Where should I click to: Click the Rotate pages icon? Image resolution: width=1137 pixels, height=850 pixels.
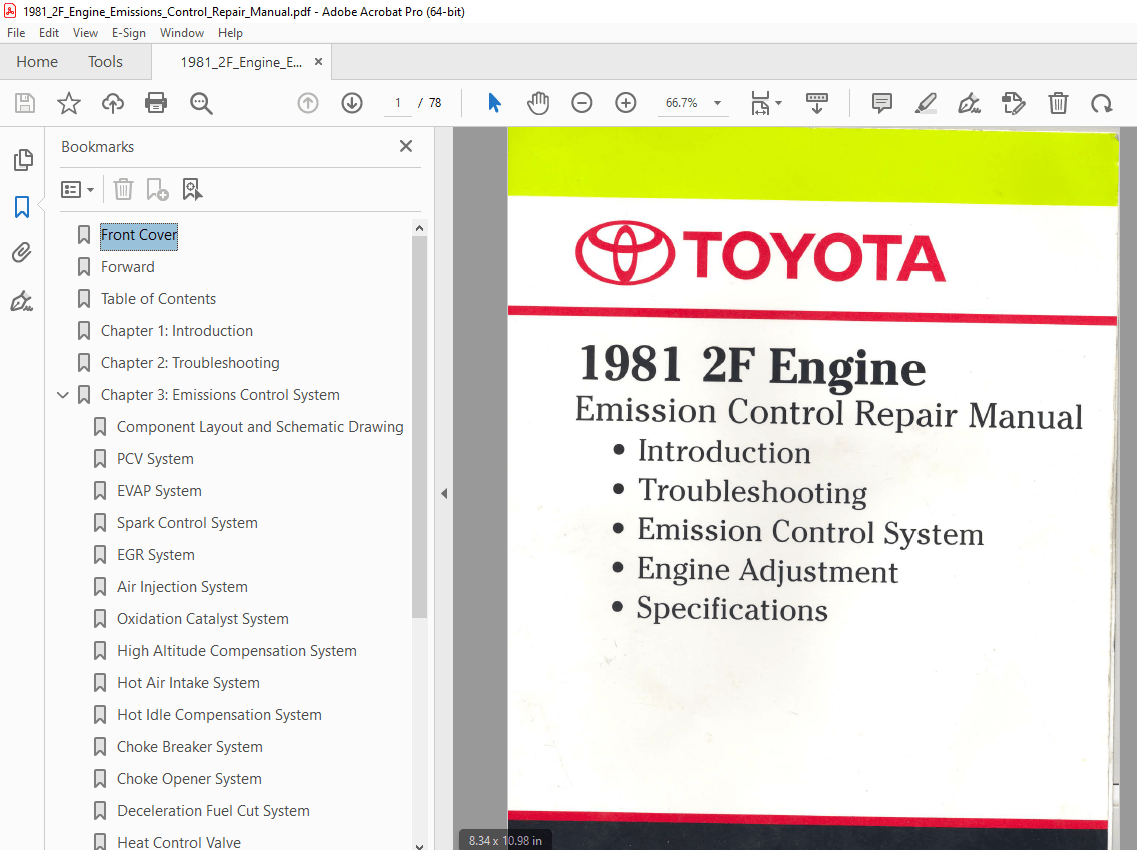click(1101, 102)
